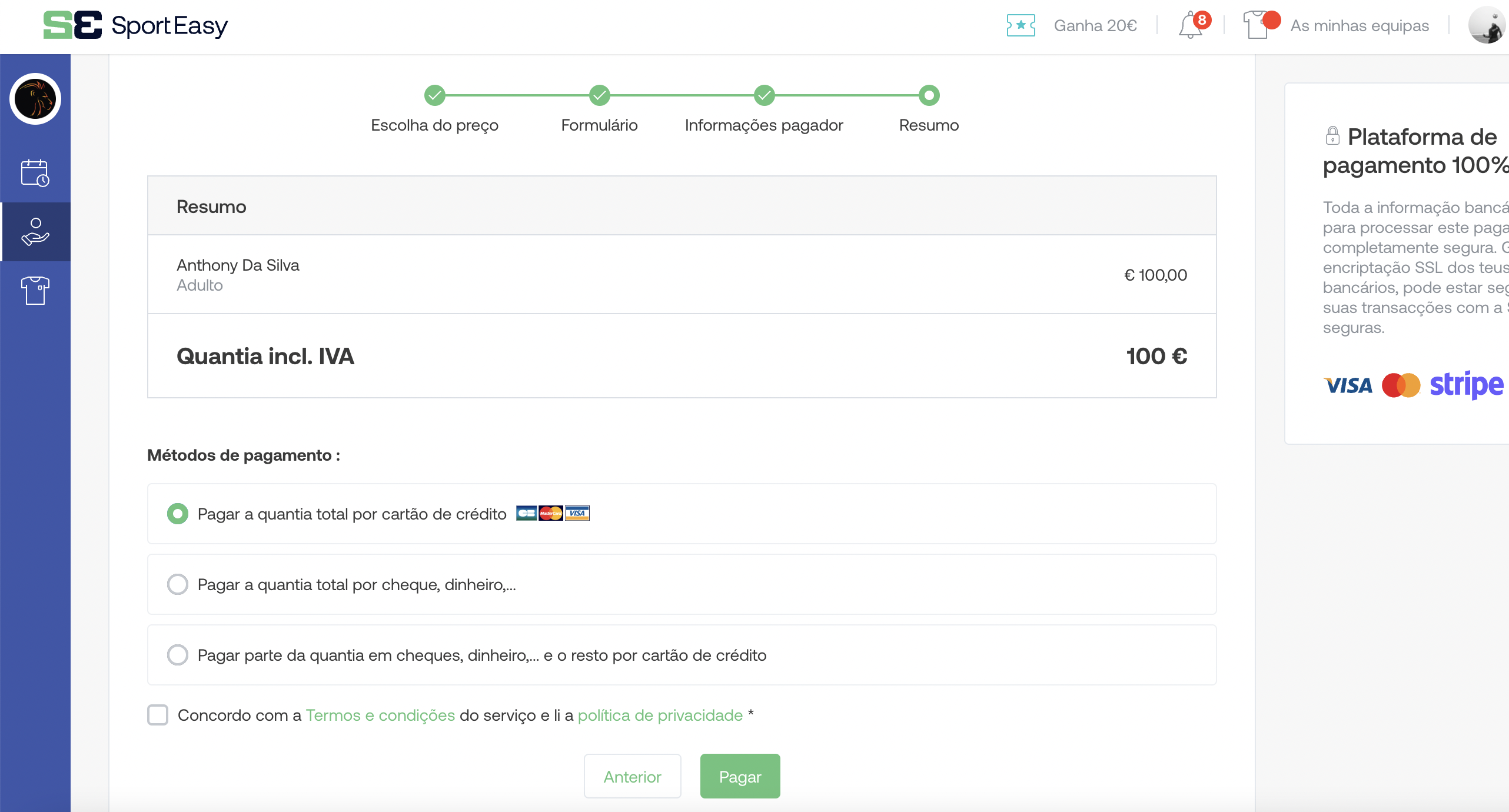Viewport: 1509px width, 812px height.
Task: Select pay total by credit card option
Action: coord(178,514)
